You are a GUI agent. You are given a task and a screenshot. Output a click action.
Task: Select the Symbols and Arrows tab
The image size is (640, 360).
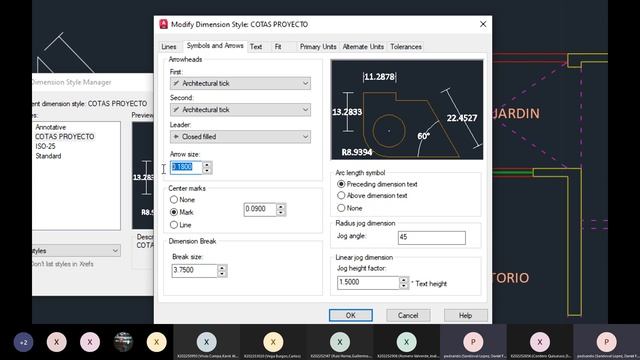point(215,46)
